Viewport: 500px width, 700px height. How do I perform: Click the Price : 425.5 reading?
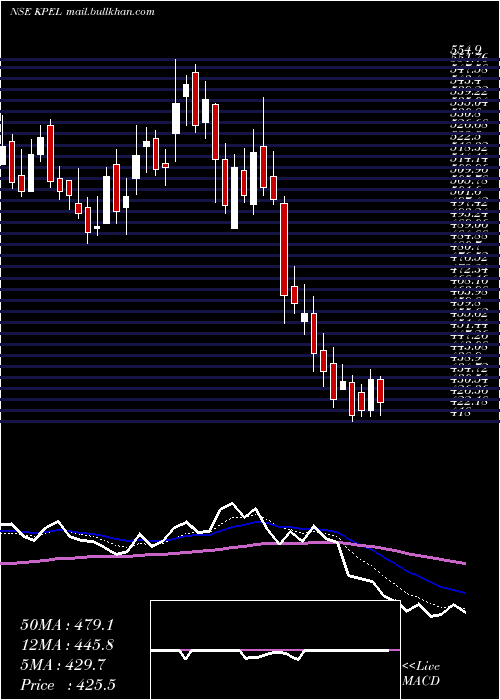click(68, 685)
